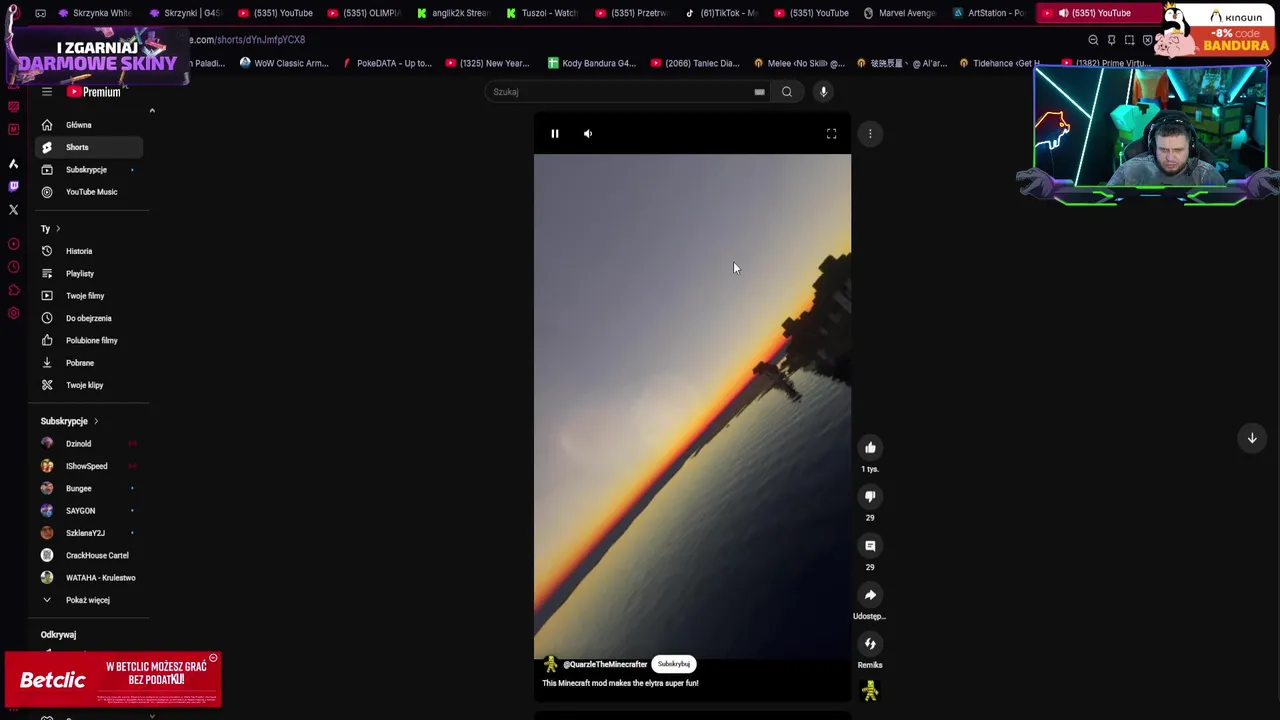
Task: Open Kody Bandura G4... bookmark
Action: (591, 63)
